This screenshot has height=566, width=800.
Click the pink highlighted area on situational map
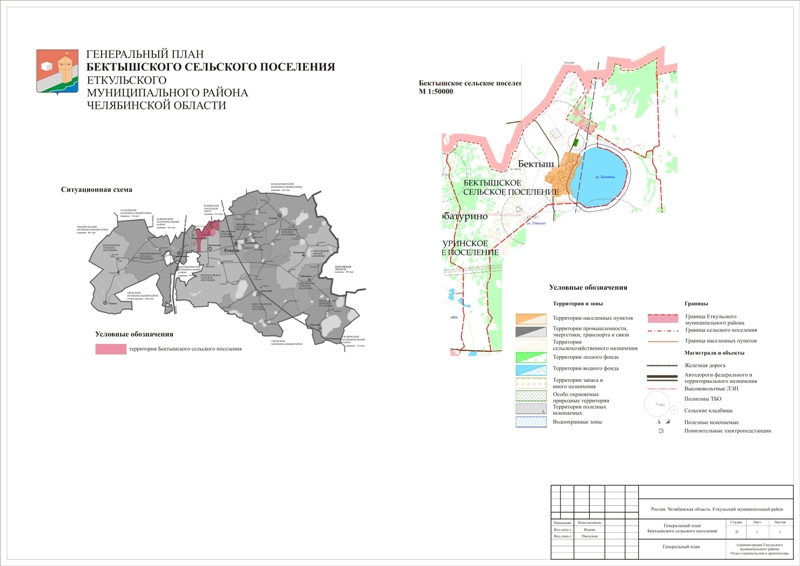click(208, 236)
